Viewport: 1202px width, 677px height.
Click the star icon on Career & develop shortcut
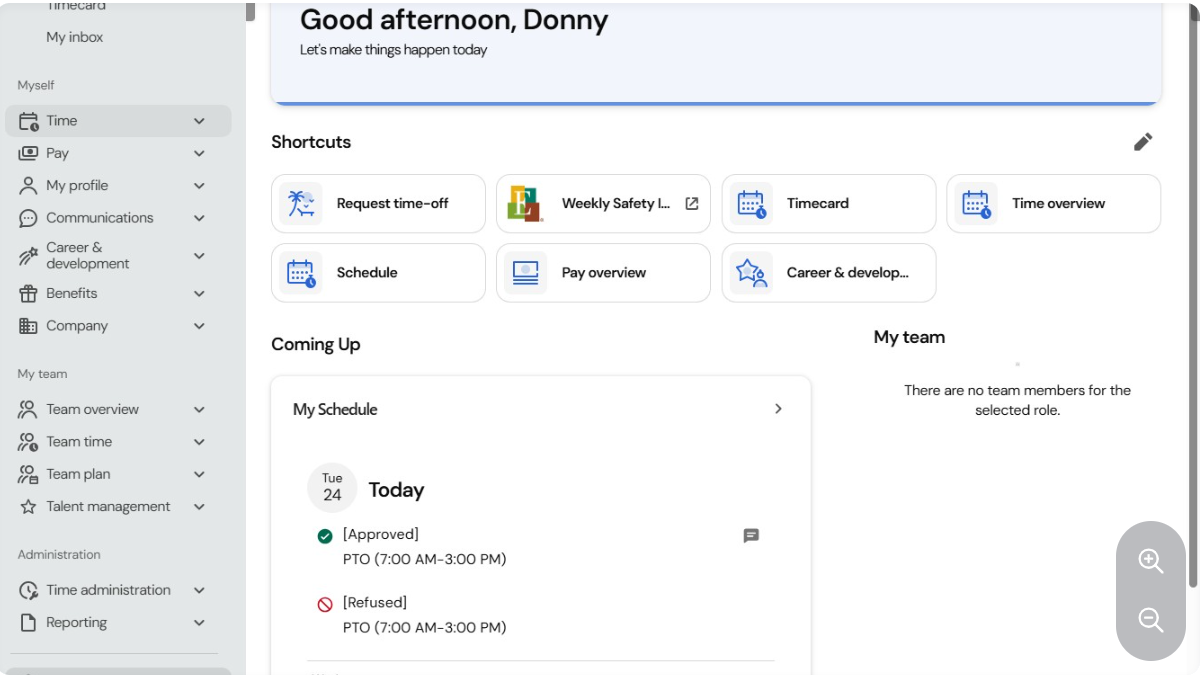(x=751, y=273)
